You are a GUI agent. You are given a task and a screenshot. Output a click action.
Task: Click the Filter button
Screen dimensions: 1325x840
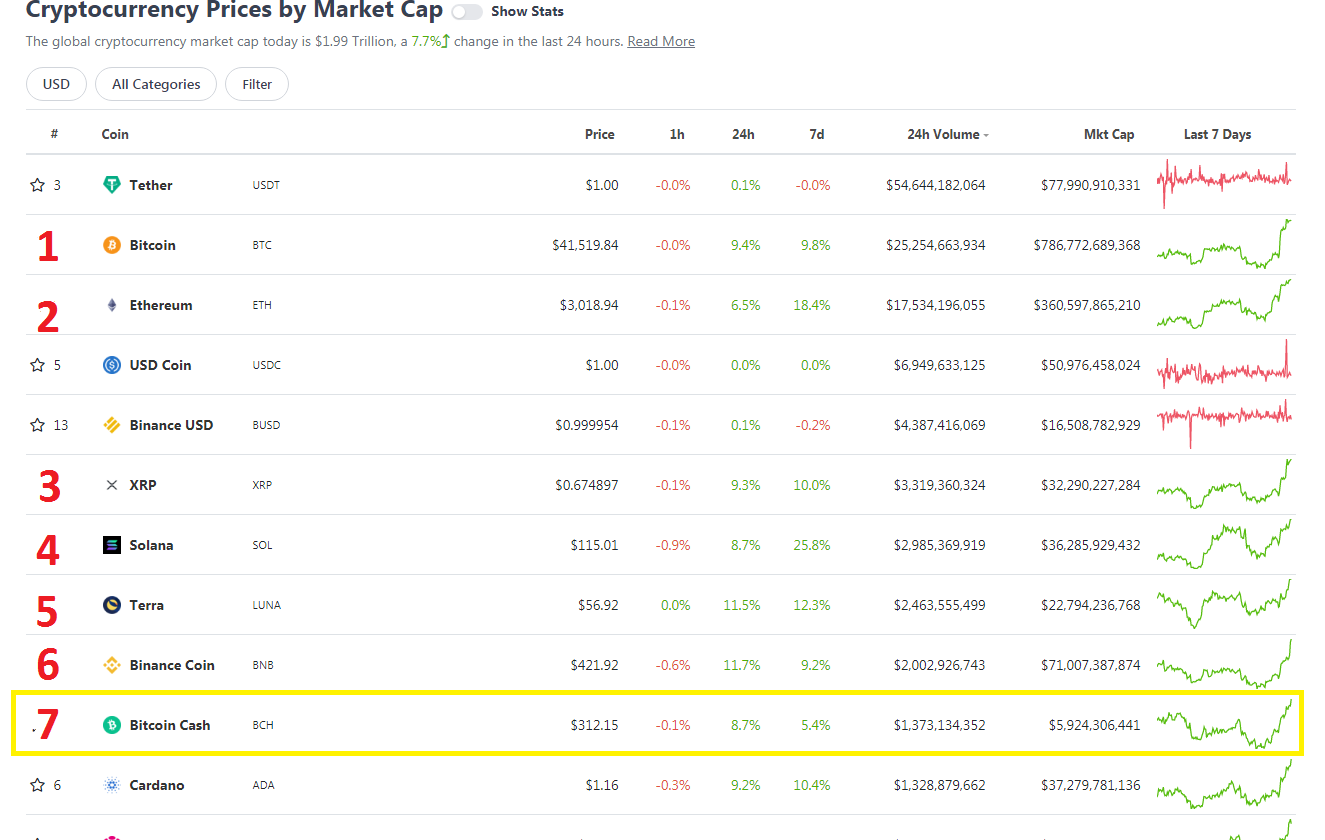click(x=257, y=84)
